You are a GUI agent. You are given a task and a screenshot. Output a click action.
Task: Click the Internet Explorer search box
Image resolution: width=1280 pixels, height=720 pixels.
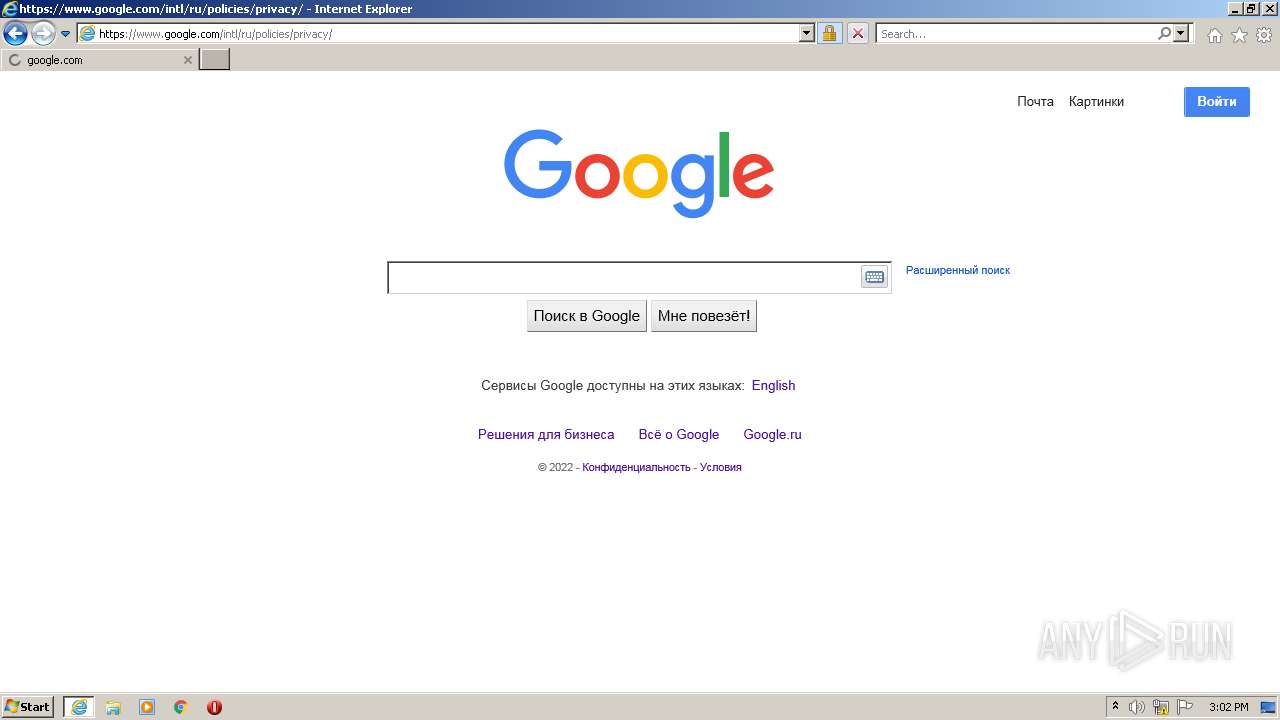tap(1016, 34)
